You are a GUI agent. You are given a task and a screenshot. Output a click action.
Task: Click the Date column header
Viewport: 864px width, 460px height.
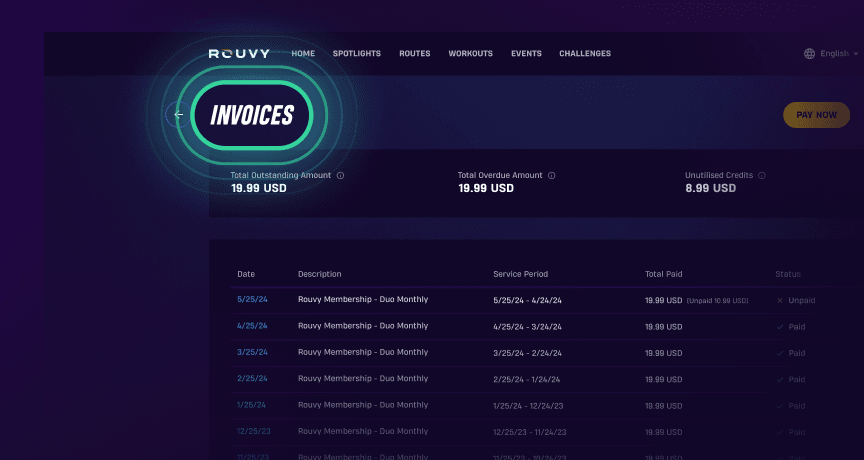246,274
